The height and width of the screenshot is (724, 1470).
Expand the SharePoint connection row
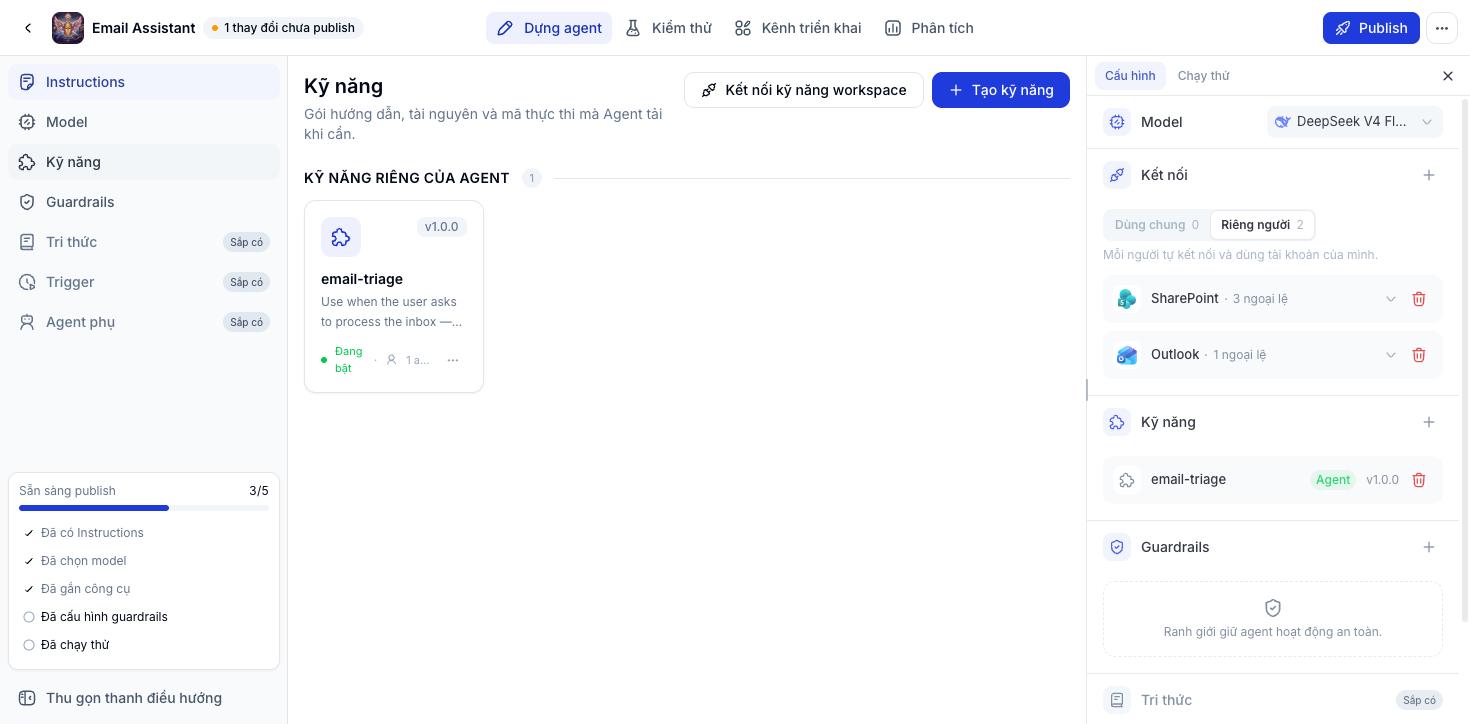(1390, 299)
